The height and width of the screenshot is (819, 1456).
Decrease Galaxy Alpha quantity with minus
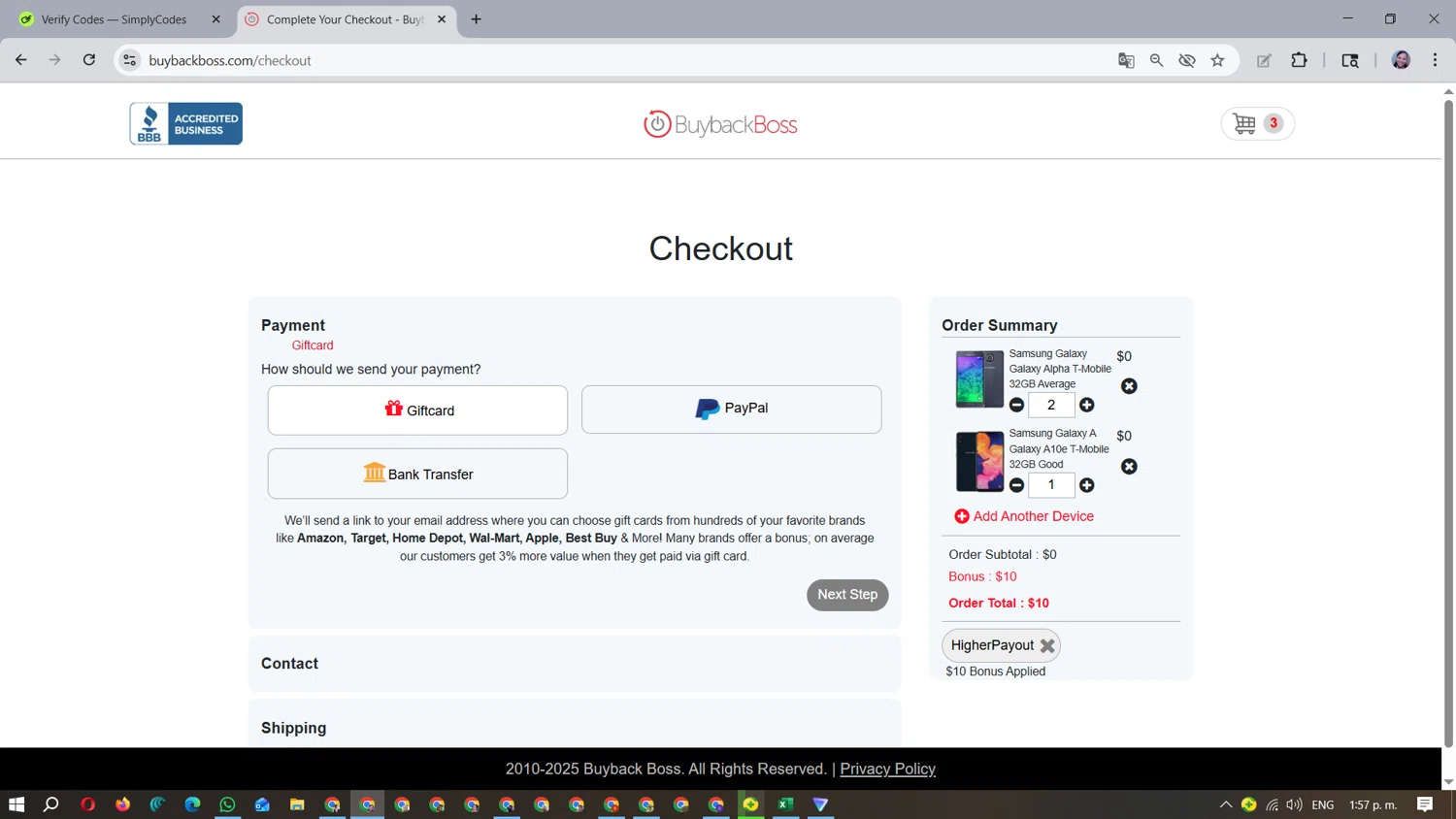click(1016, 405)
